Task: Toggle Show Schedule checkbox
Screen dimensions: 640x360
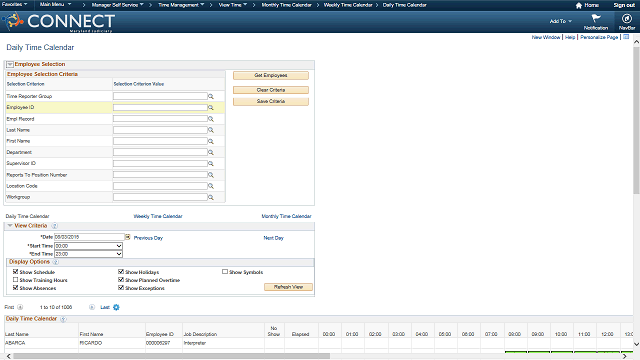Action: pyautogui.click(x=16, y=271)
